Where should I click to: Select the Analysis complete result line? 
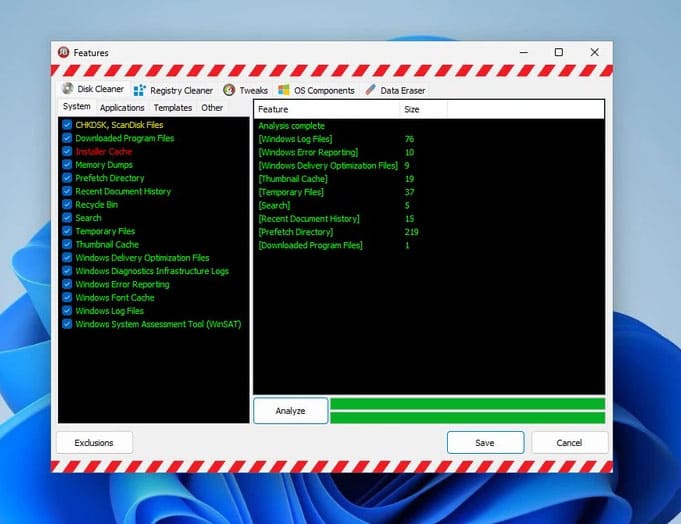pyautogui.click(x=291, y=126)
